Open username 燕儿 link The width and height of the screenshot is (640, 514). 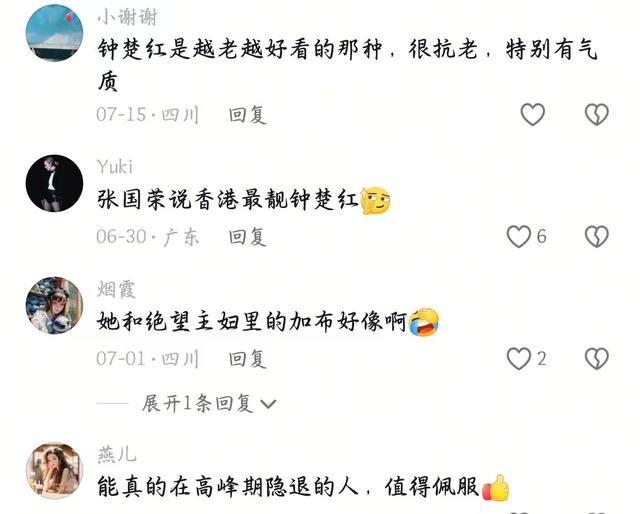pos(117,454)
